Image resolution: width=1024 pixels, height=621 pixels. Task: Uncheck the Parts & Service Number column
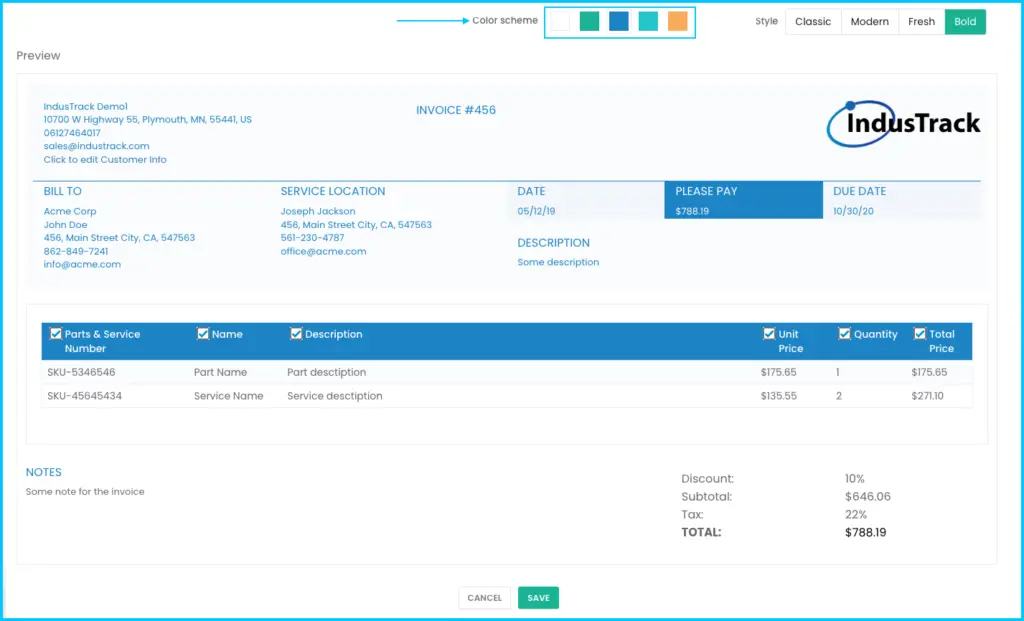pyautogui.click(x=56, y=334)
